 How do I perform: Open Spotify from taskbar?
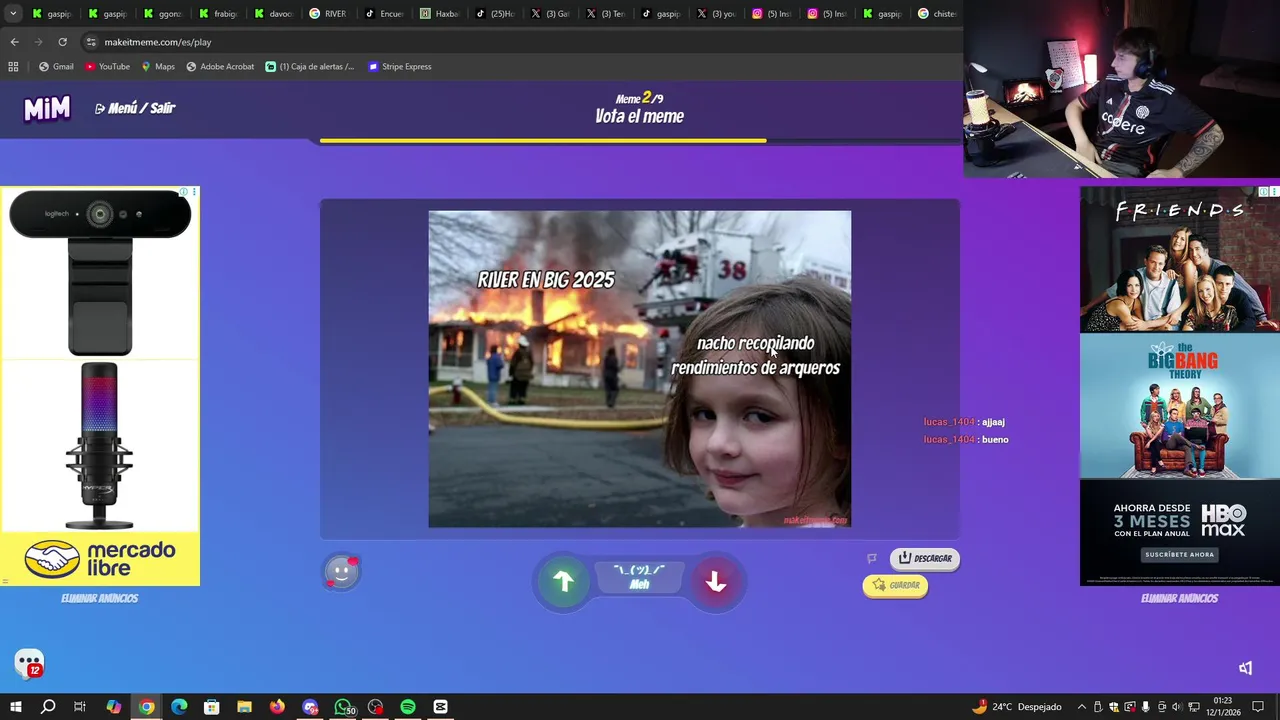click(408, 707)
